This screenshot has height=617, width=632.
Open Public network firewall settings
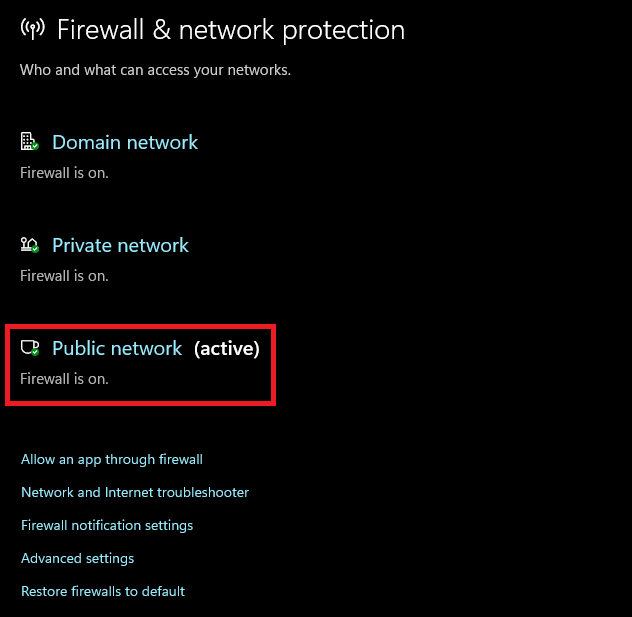[x=117, y=348]
